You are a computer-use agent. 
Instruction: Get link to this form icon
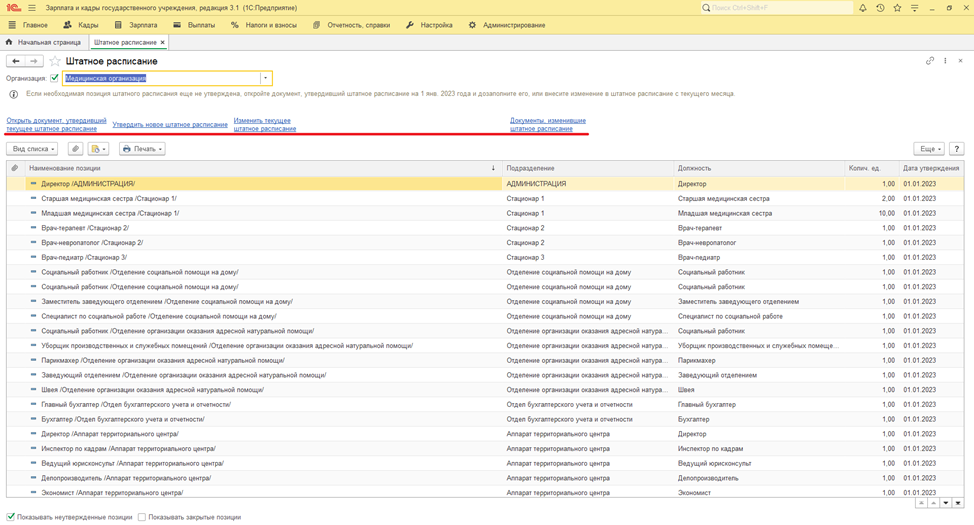point(930,61)
